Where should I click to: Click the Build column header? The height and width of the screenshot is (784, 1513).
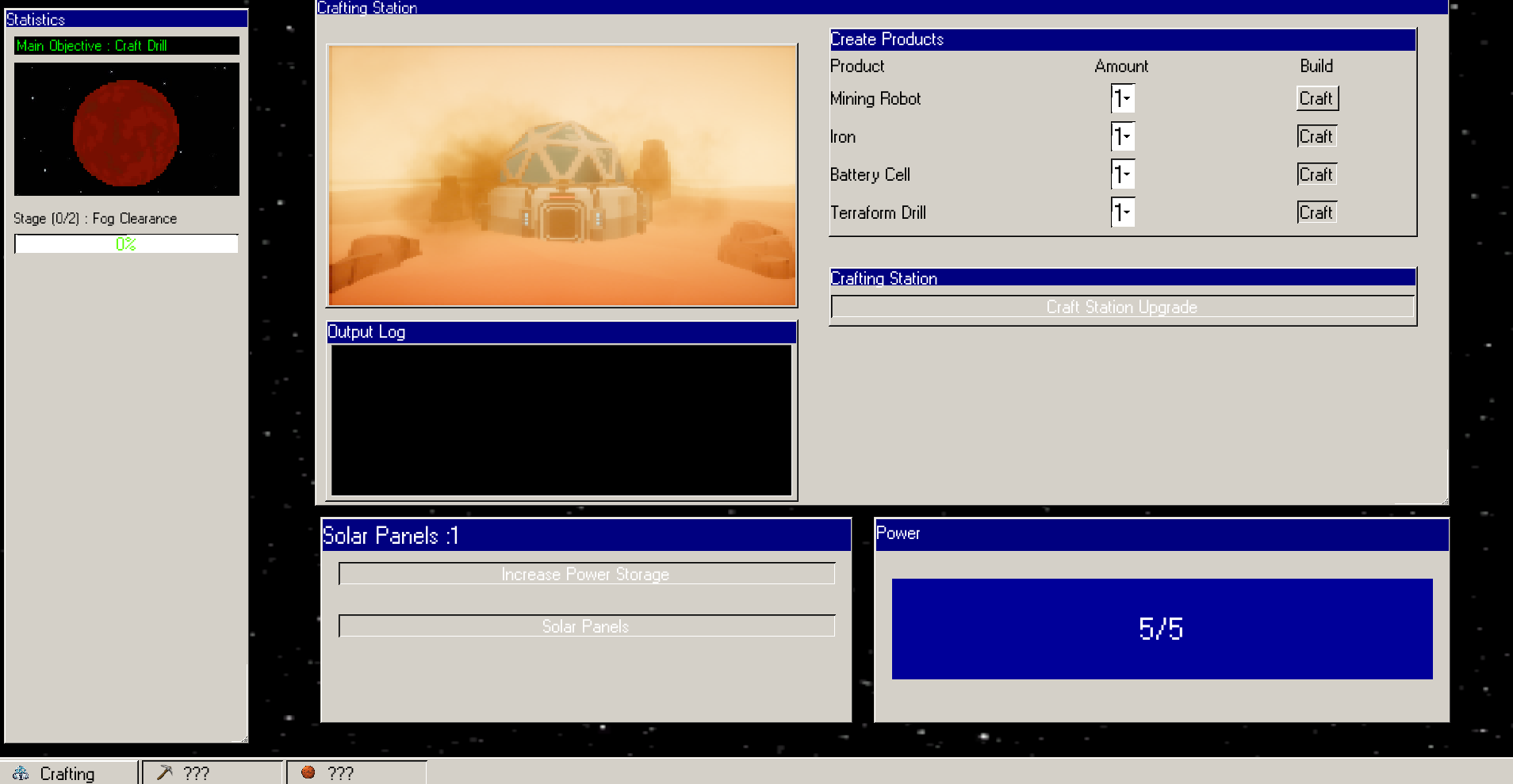(1316, 67)
